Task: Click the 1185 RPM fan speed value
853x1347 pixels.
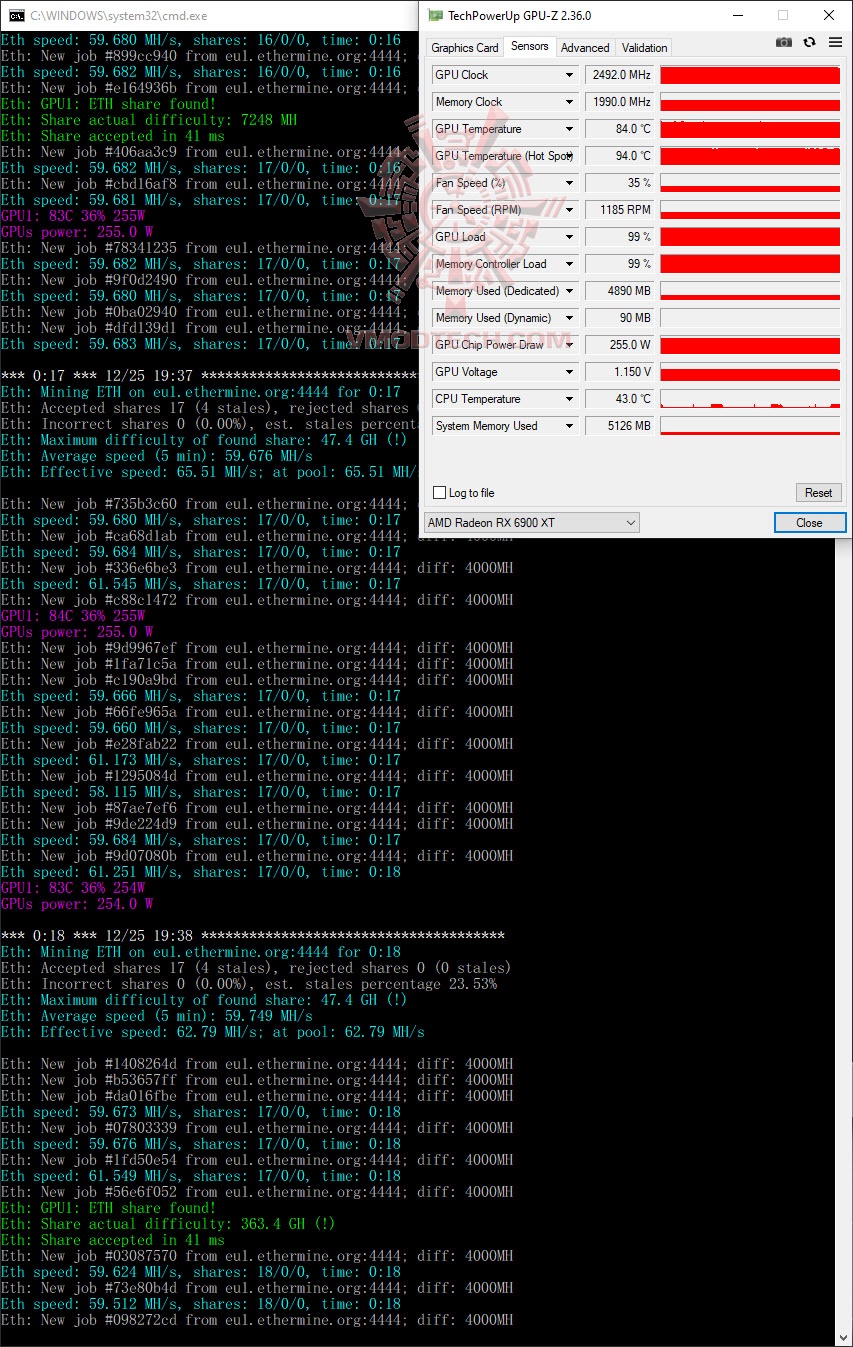Action: point(620,210)
